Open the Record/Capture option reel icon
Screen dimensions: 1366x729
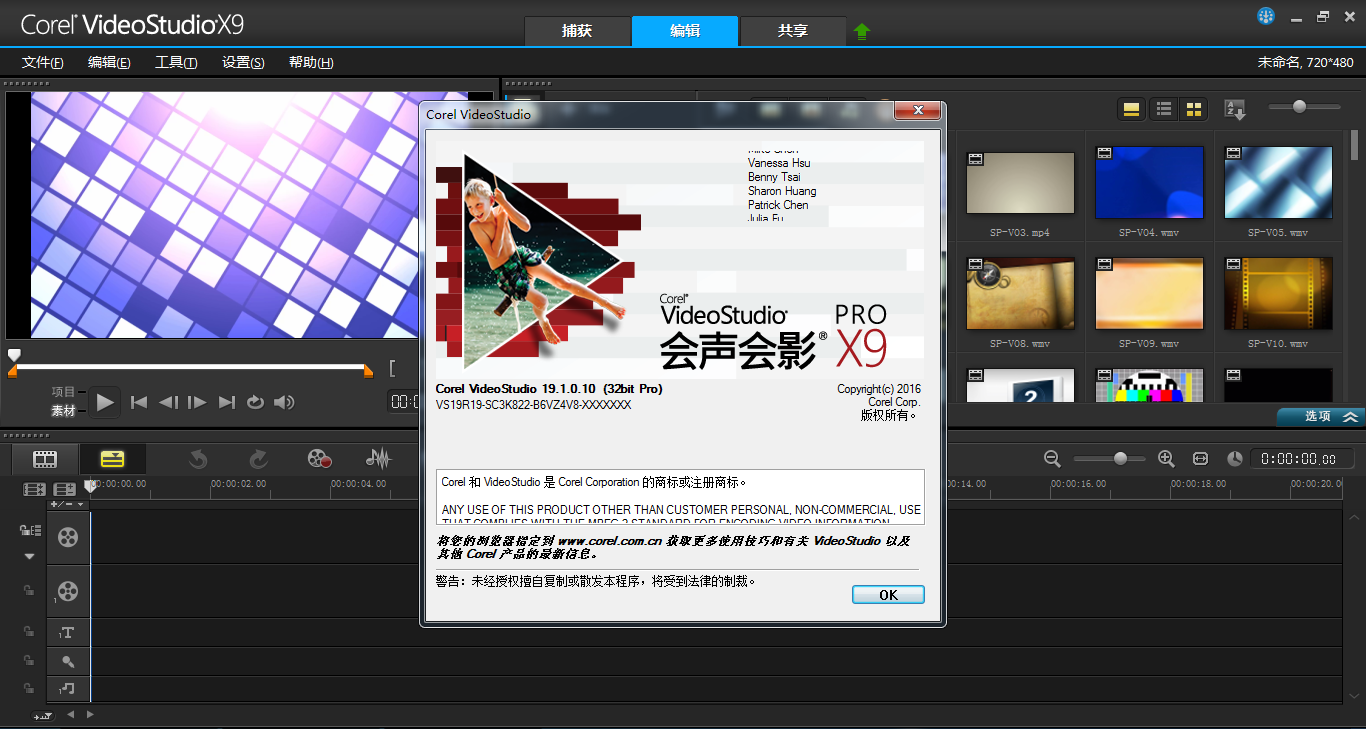[x=319, y=459]
